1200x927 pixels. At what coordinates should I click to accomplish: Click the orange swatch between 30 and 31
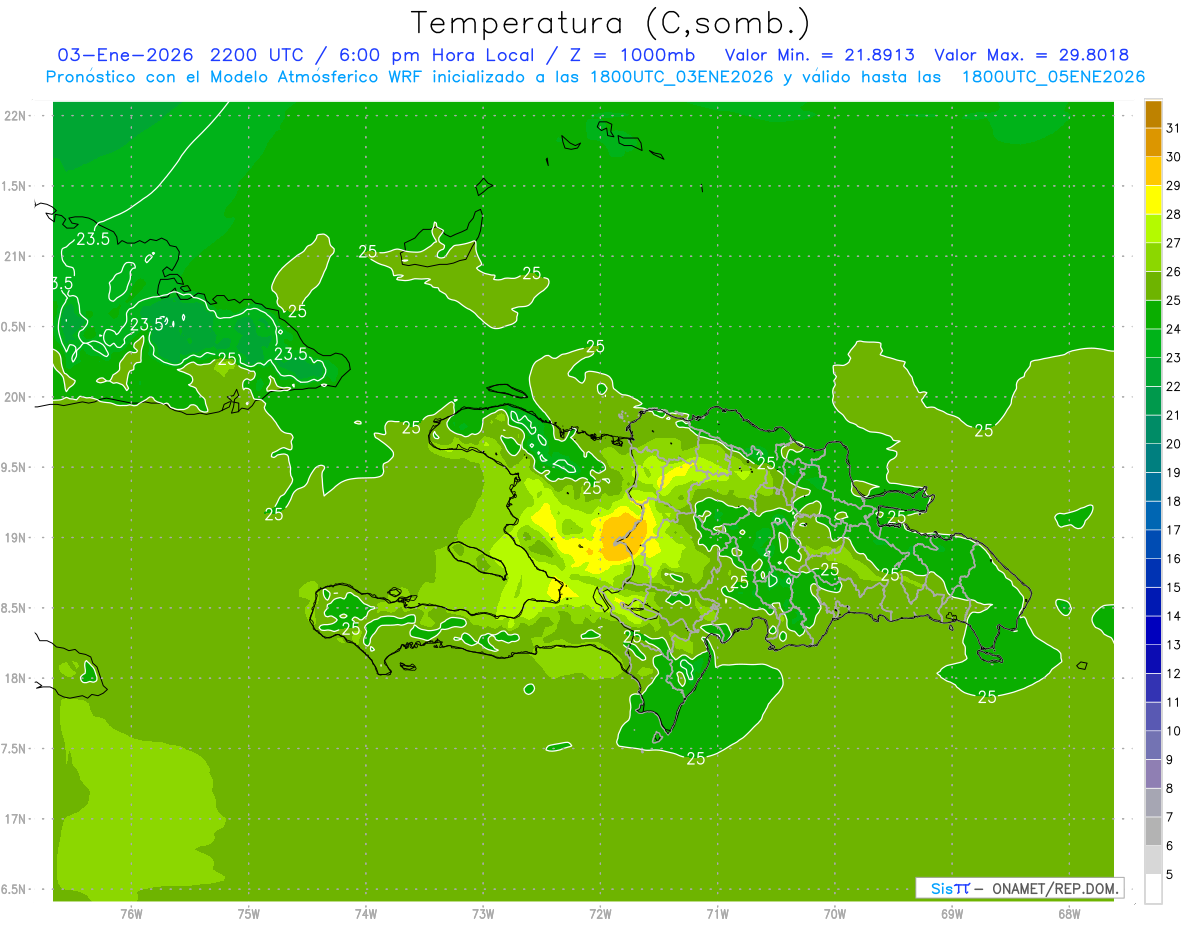coord(1153,142)
